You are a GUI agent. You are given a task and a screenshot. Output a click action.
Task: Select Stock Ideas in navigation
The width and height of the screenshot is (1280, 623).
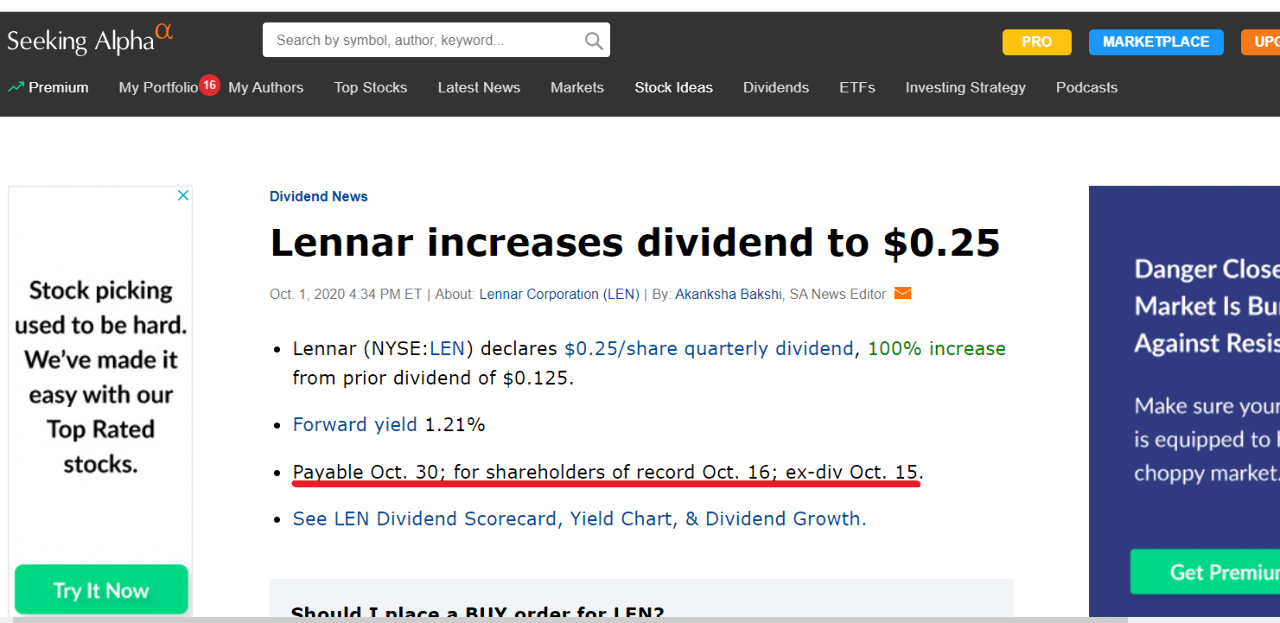(673, 88)
